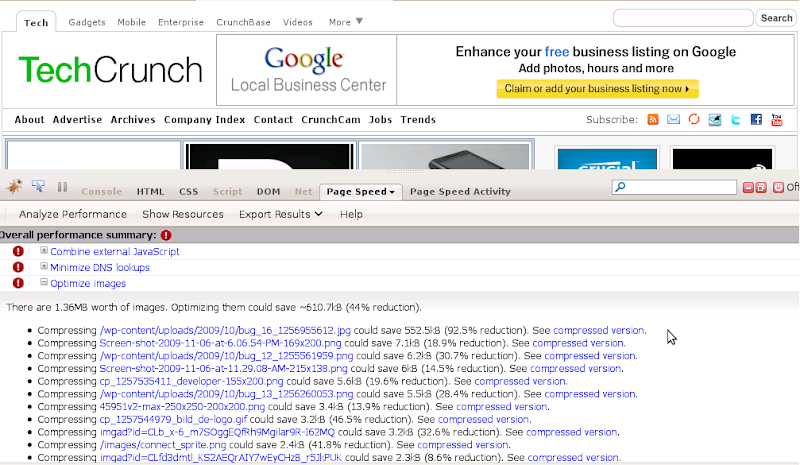Open the Twitter subscribe icon
Image resolution: width=800 pixels, height=465 pixels.
click(x=735, y=119)
